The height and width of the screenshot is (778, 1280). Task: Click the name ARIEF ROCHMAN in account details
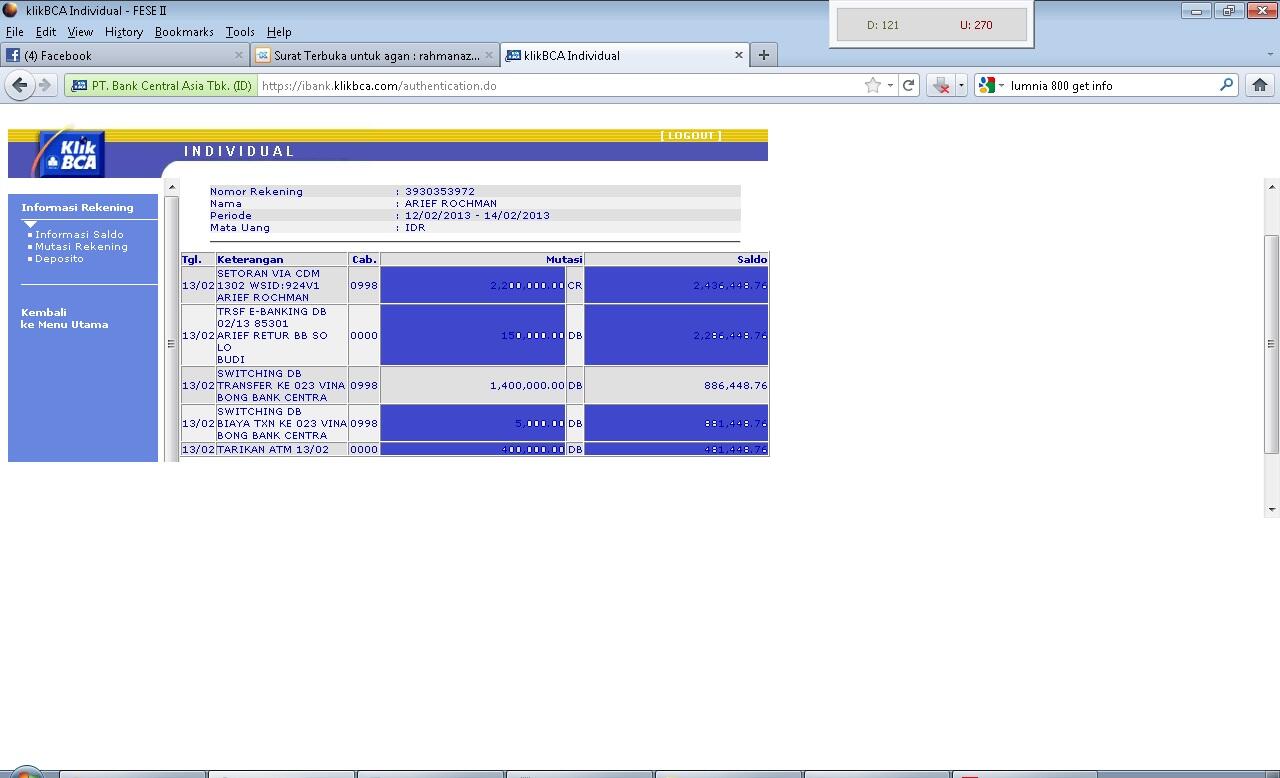point(451,204)
